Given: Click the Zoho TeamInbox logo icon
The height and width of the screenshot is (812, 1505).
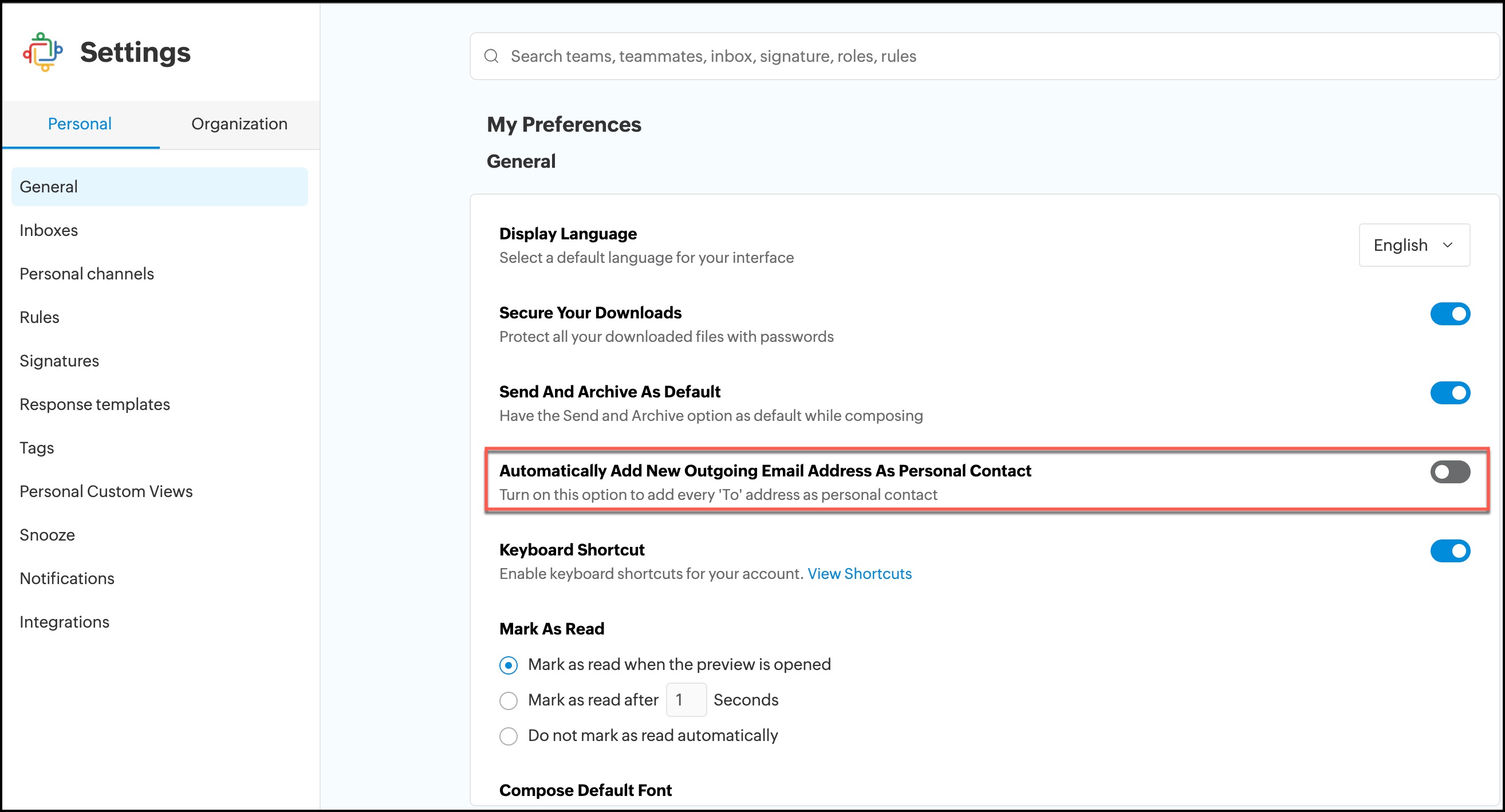Looking at the screenshot, I should tap(42, 52).
